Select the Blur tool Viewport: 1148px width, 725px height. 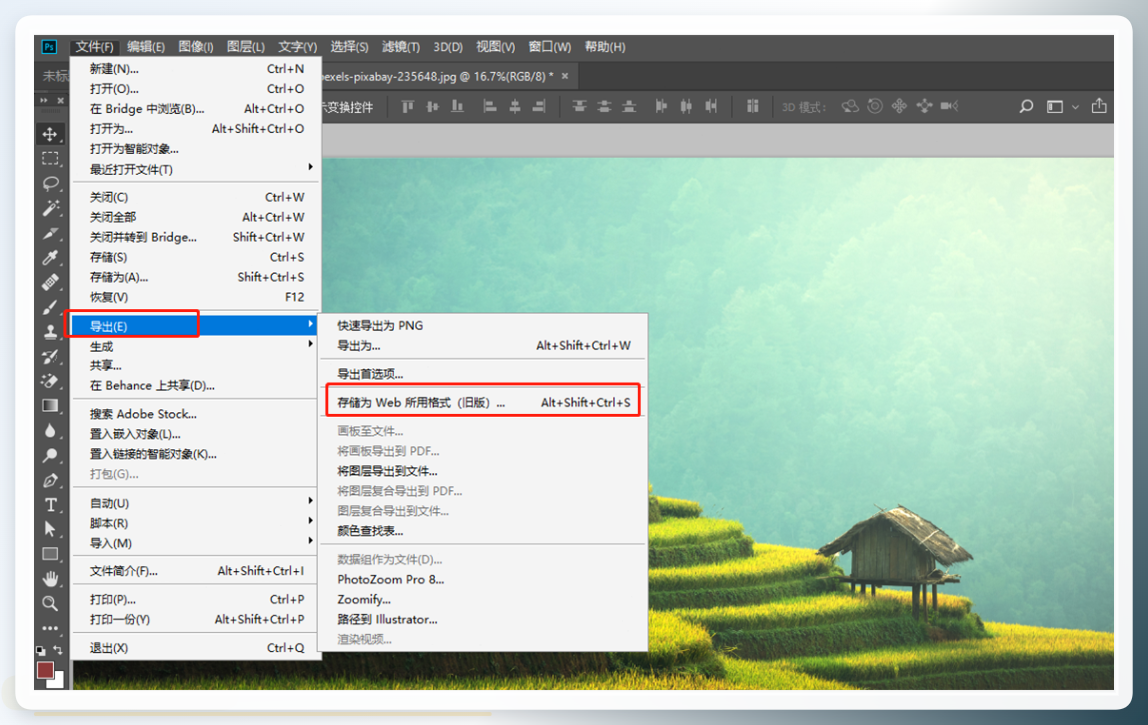[x=50, y=431]
